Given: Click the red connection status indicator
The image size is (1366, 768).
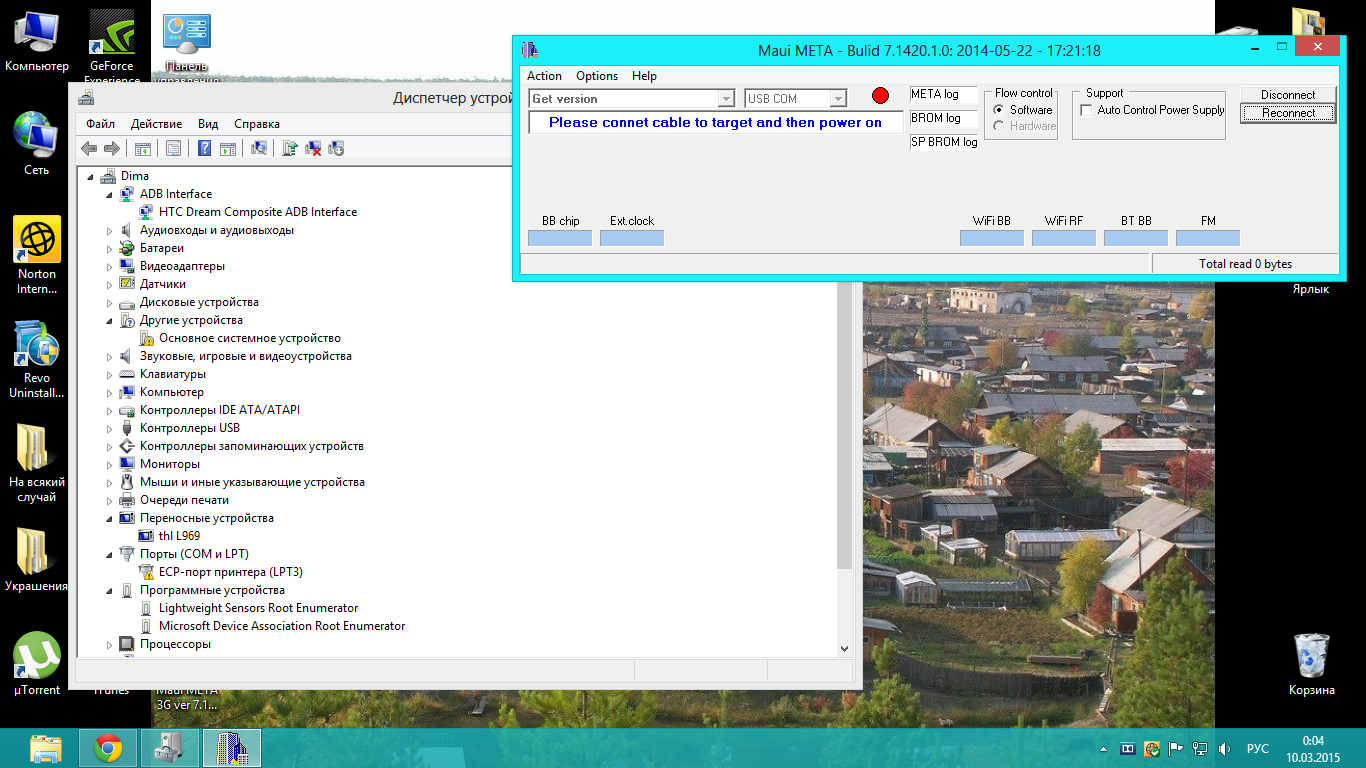Looking at the screenshot, I should coord(880,96).
